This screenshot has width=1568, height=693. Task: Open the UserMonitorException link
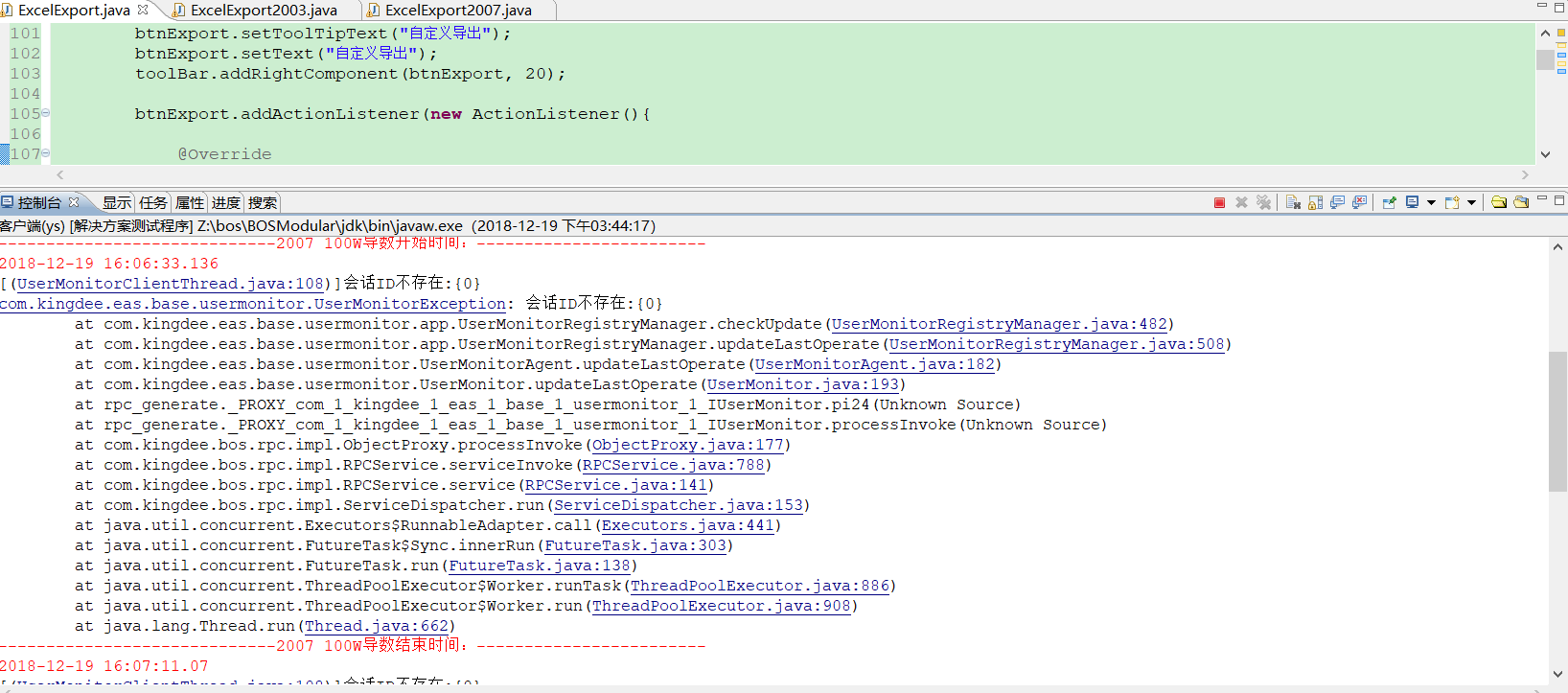[253, 304]
